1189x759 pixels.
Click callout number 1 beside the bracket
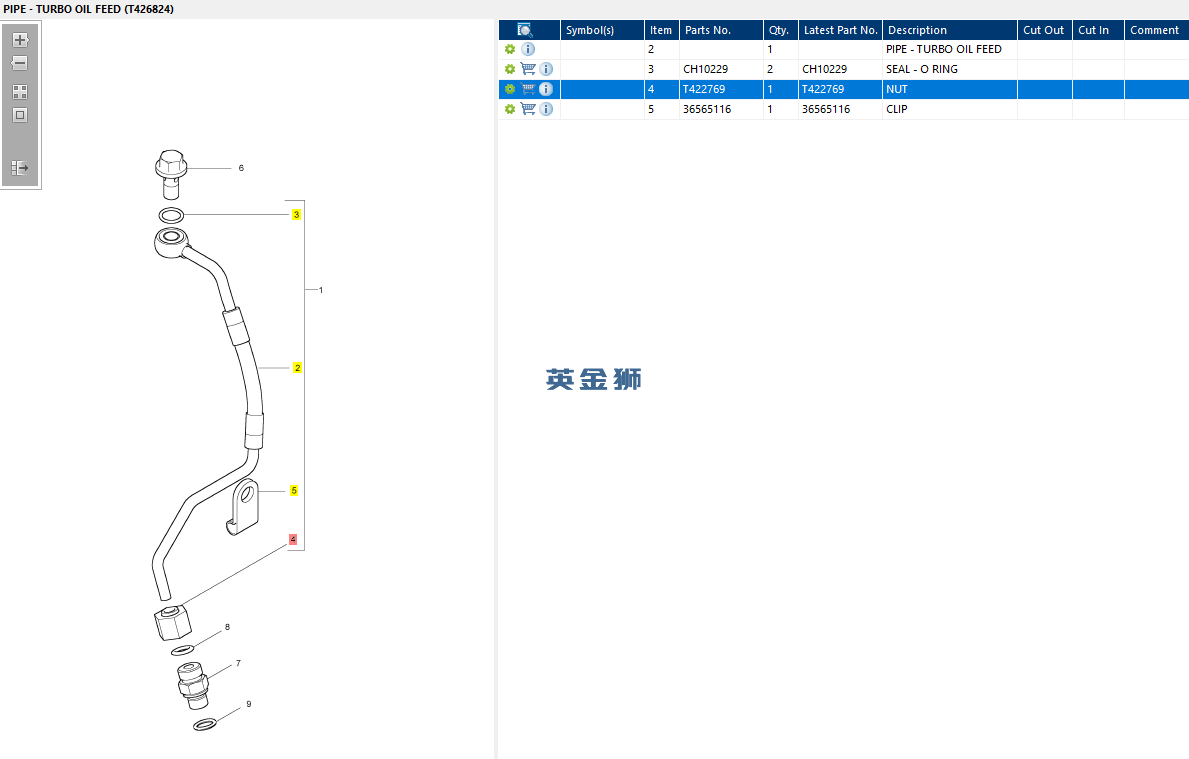(x=321, y=290)
